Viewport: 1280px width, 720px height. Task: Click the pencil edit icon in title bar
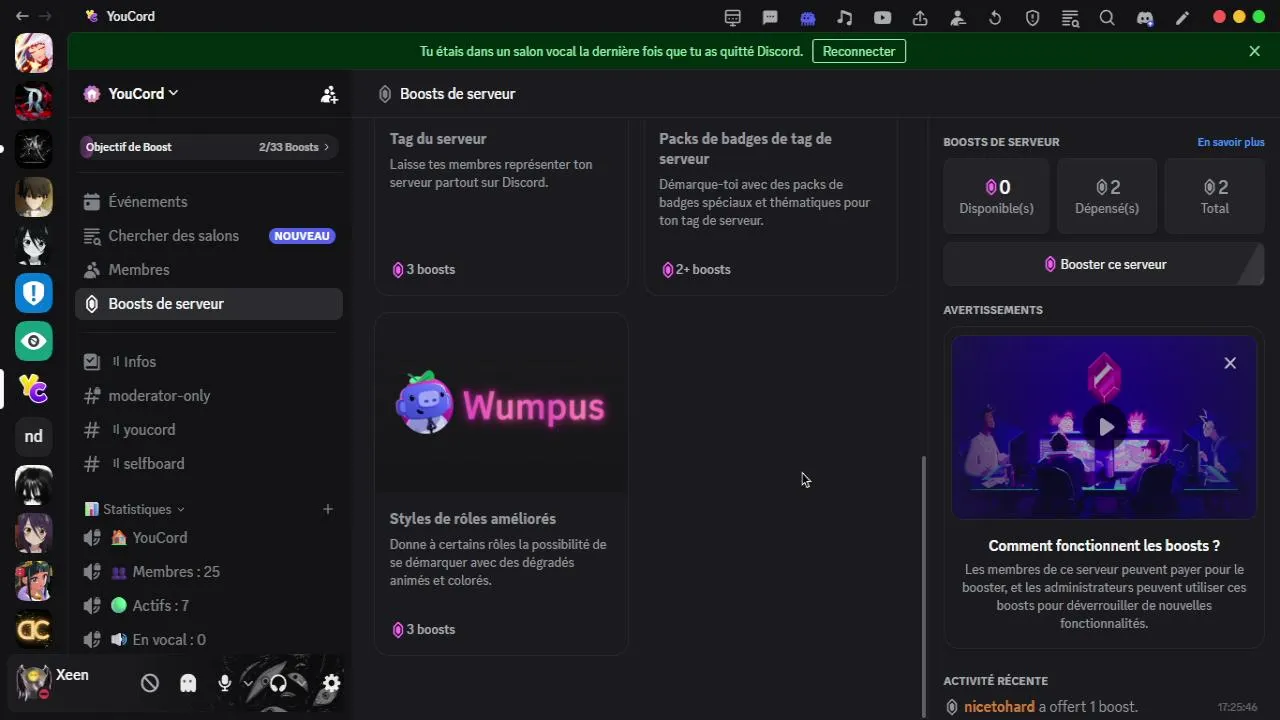(x=1183, y=17)
